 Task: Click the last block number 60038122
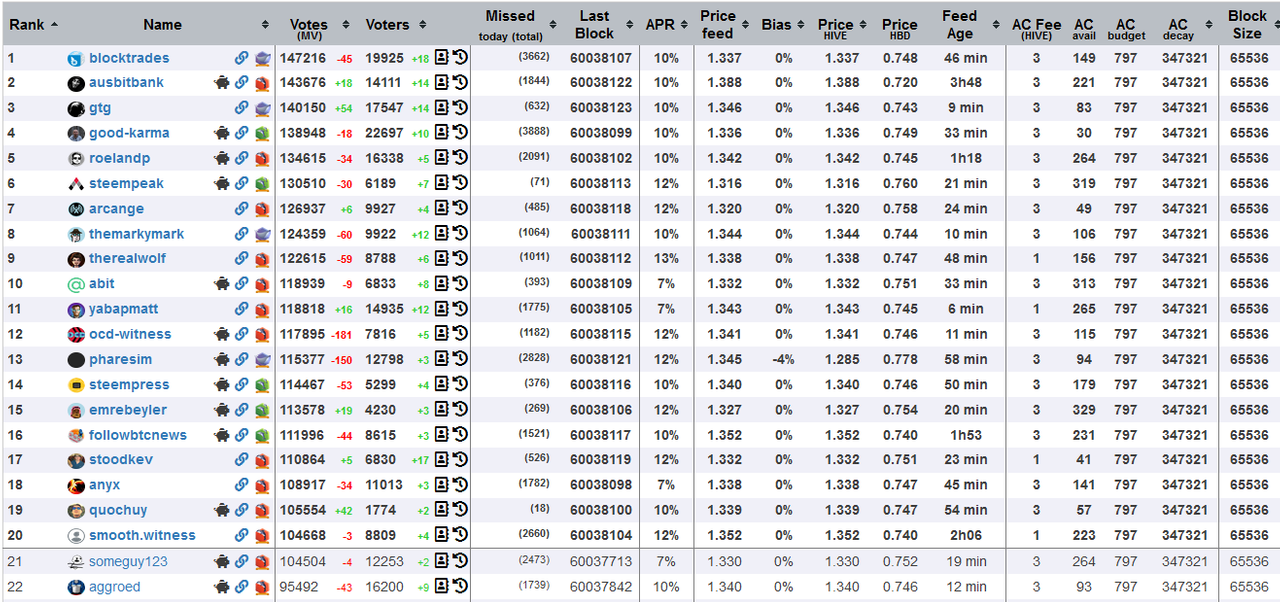click(601, 82)
